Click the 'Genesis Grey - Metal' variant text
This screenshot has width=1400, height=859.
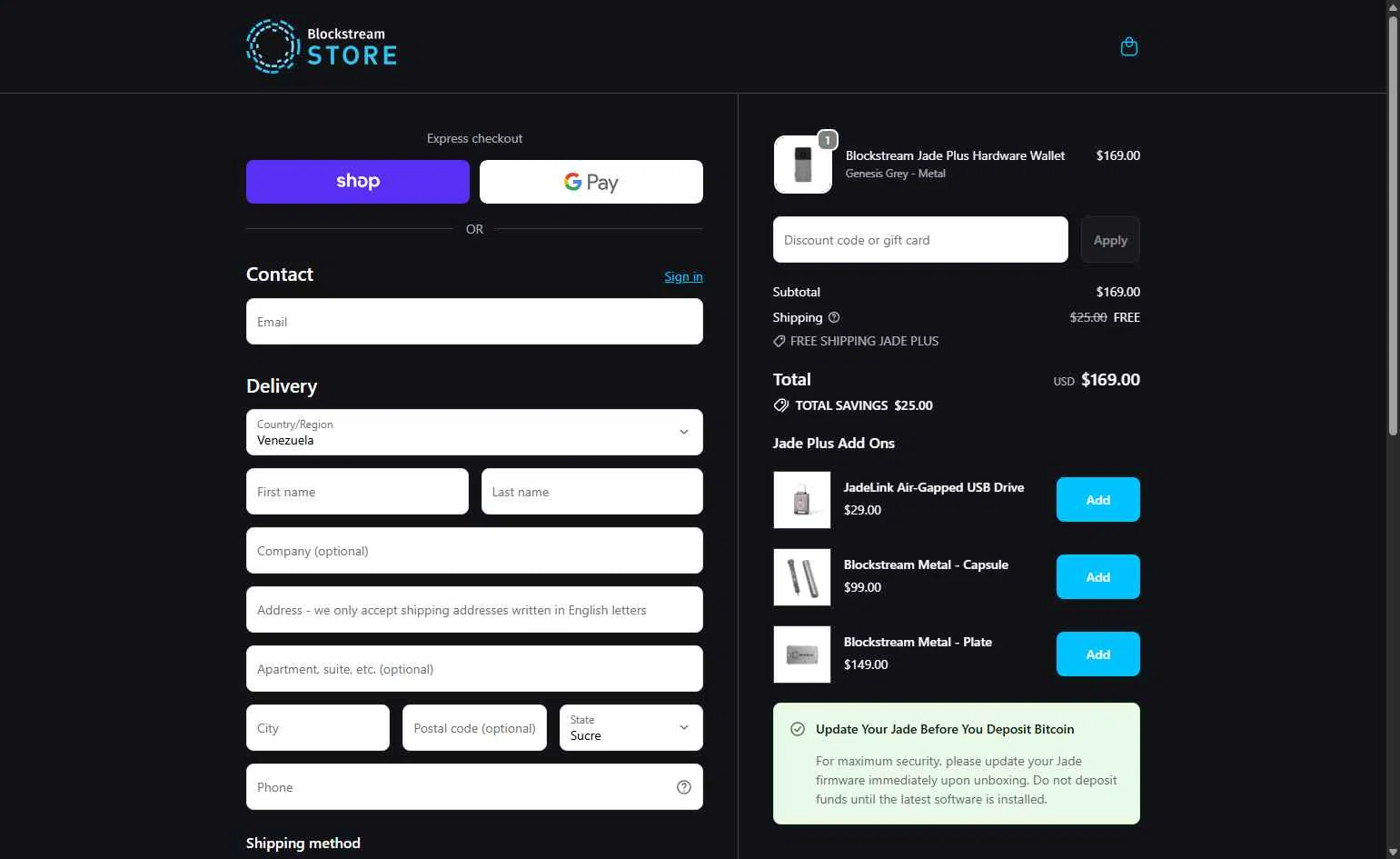895,174
